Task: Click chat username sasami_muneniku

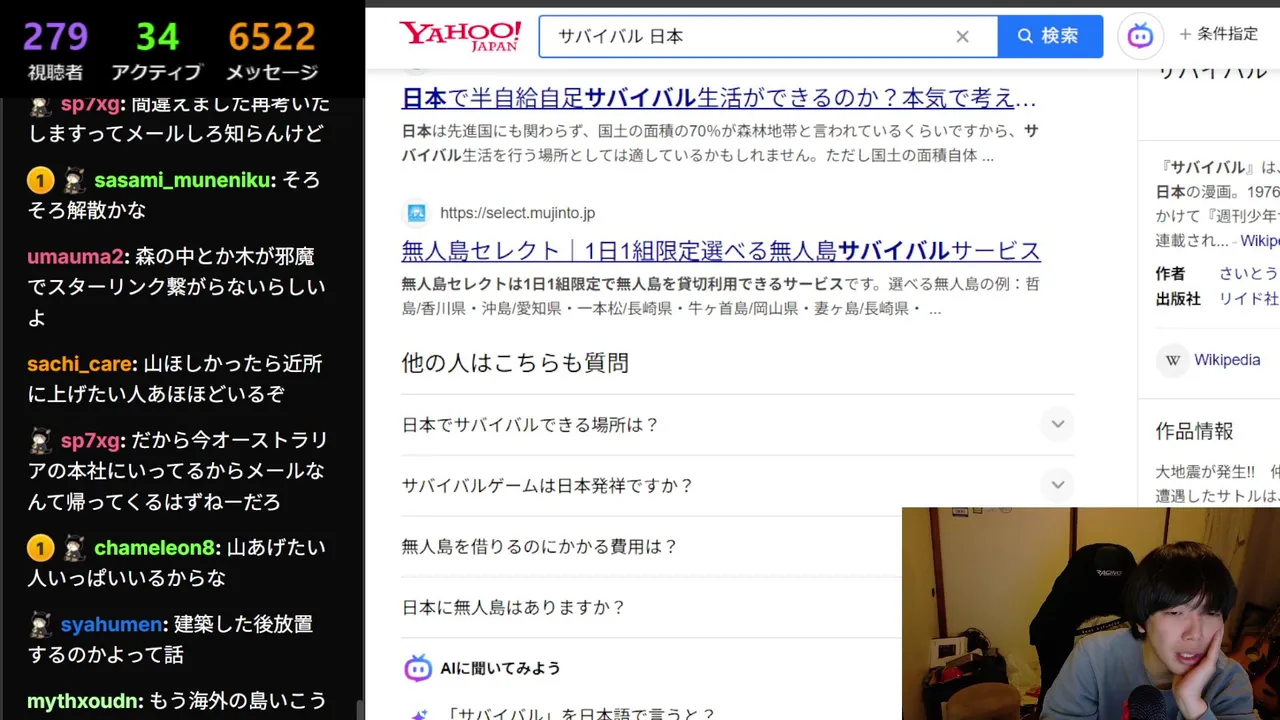Action: pos(183,180)
